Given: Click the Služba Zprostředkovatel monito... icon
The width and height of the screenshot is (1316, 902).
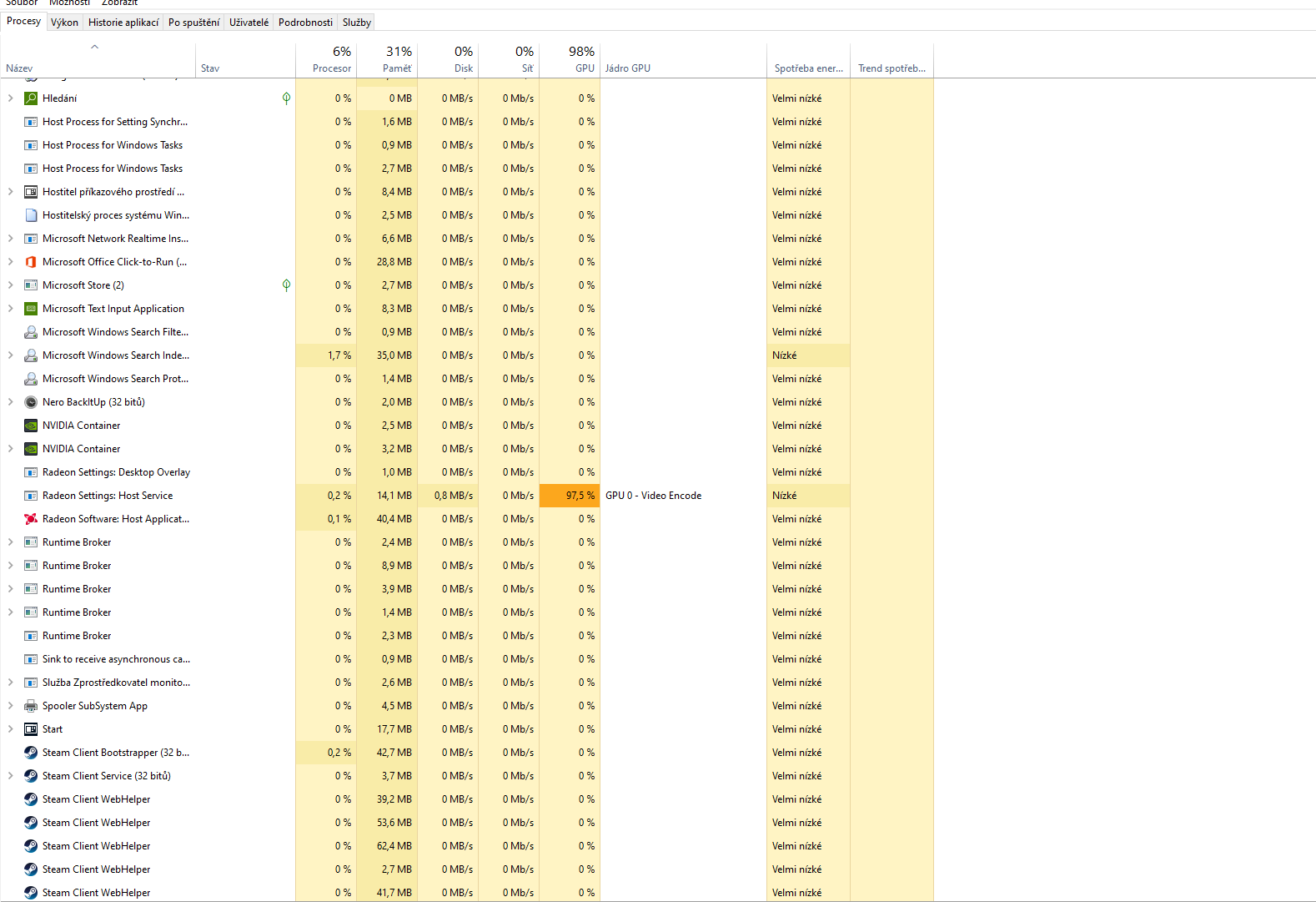Looking at the screenshot, I should (31, 683).
